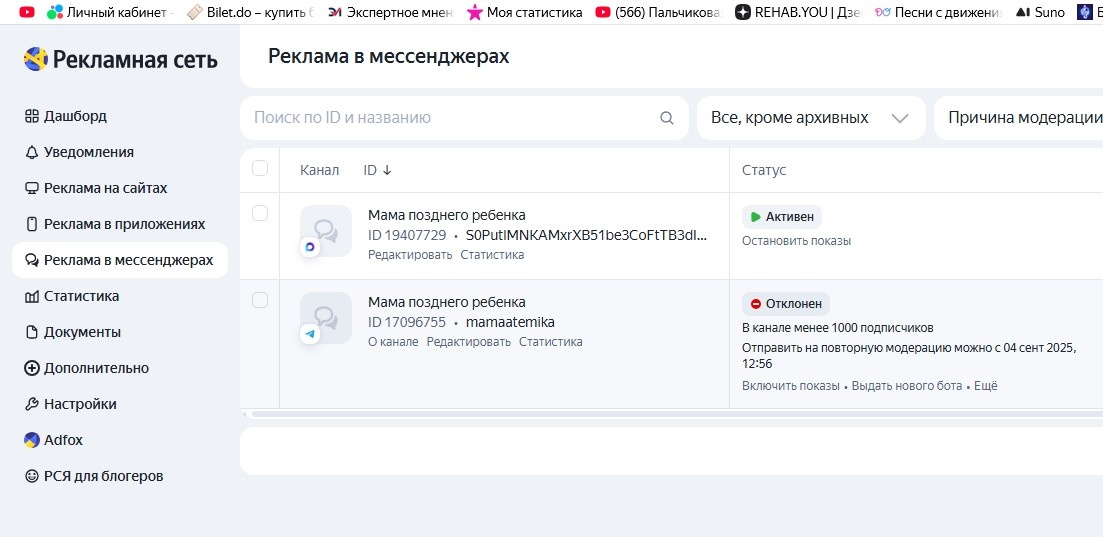Check the row for ID 19407729
1103x537 pixels.
pos(260,213)
